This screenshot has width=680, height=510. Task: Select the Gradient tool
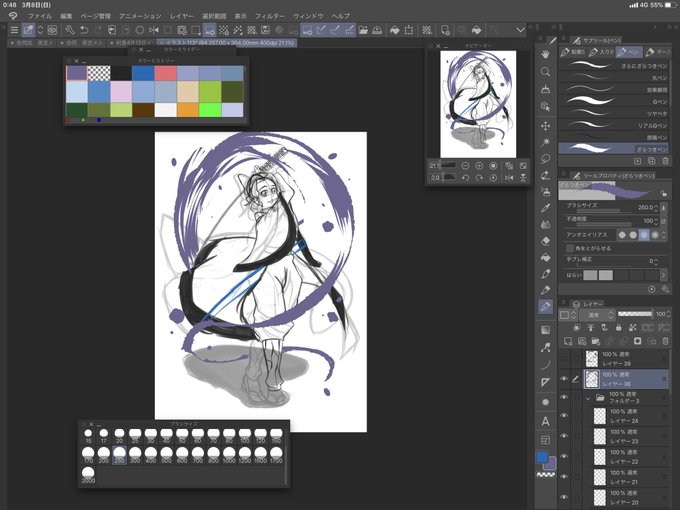coord(546,330)
